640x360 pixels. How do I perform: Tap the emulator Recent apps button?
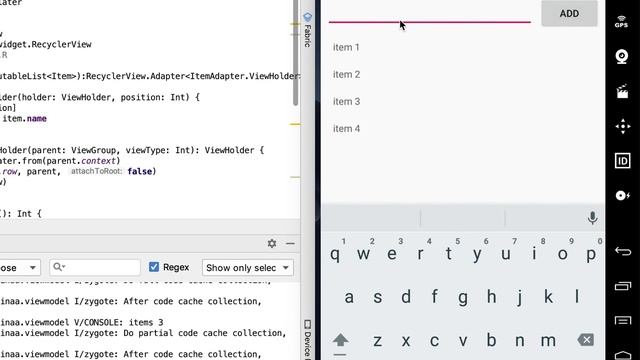click(623, 286)
